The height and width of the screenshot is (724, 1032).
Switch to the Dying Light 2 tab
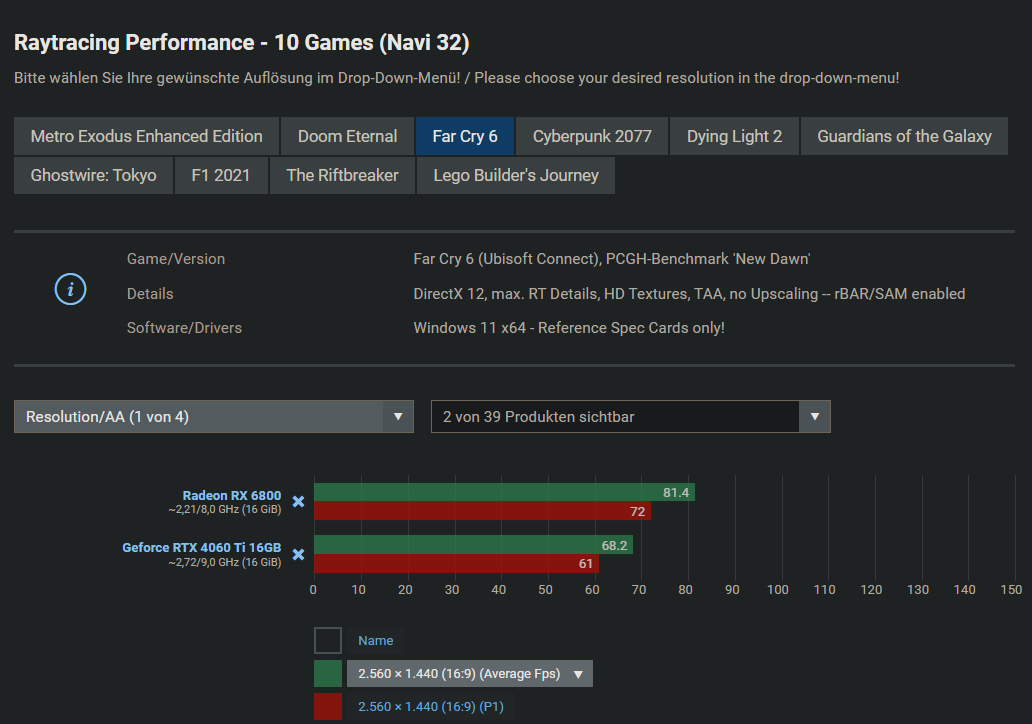[735, 136]
